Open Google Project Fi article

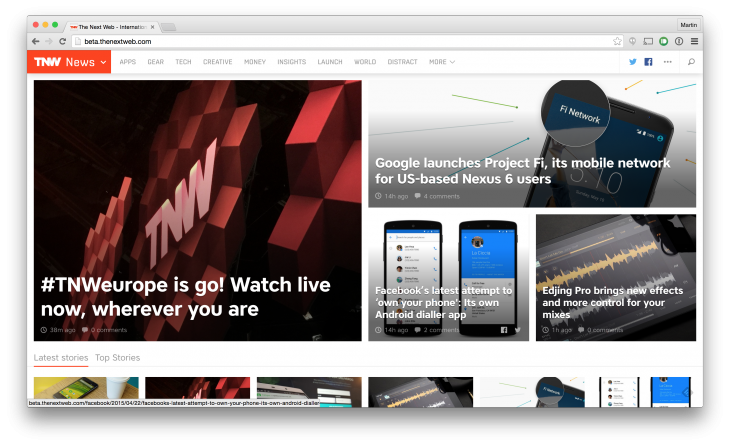coord(522,171)
